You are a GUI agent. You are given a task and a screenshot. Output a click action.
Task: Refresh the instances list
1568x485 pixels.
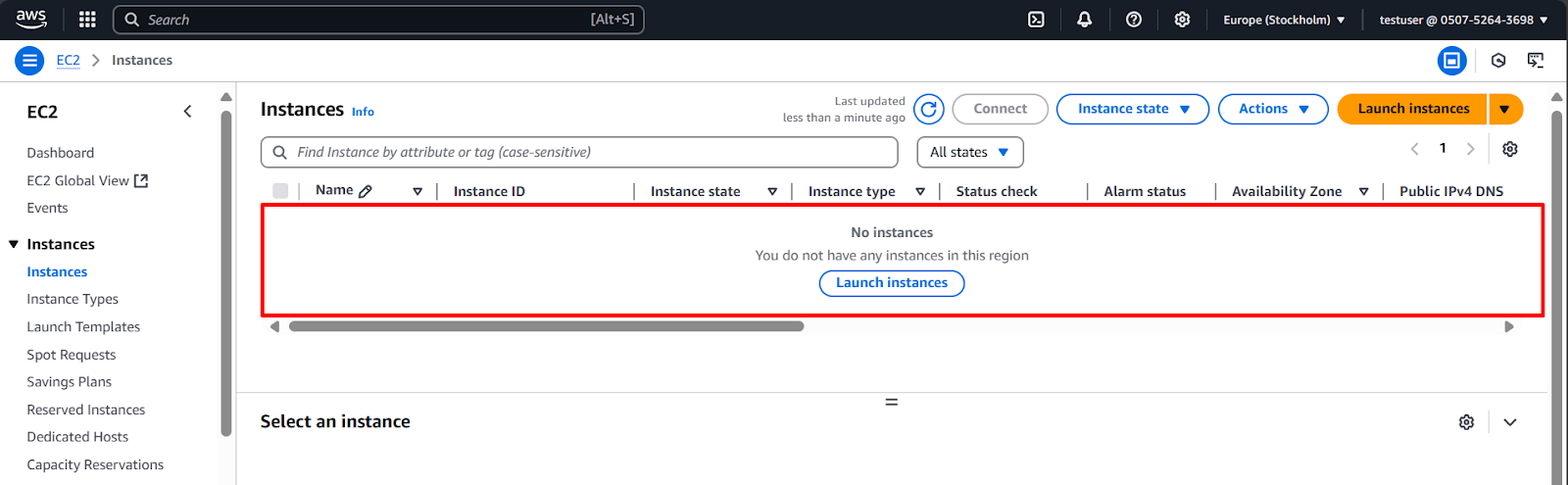click(x=929, y=109)
